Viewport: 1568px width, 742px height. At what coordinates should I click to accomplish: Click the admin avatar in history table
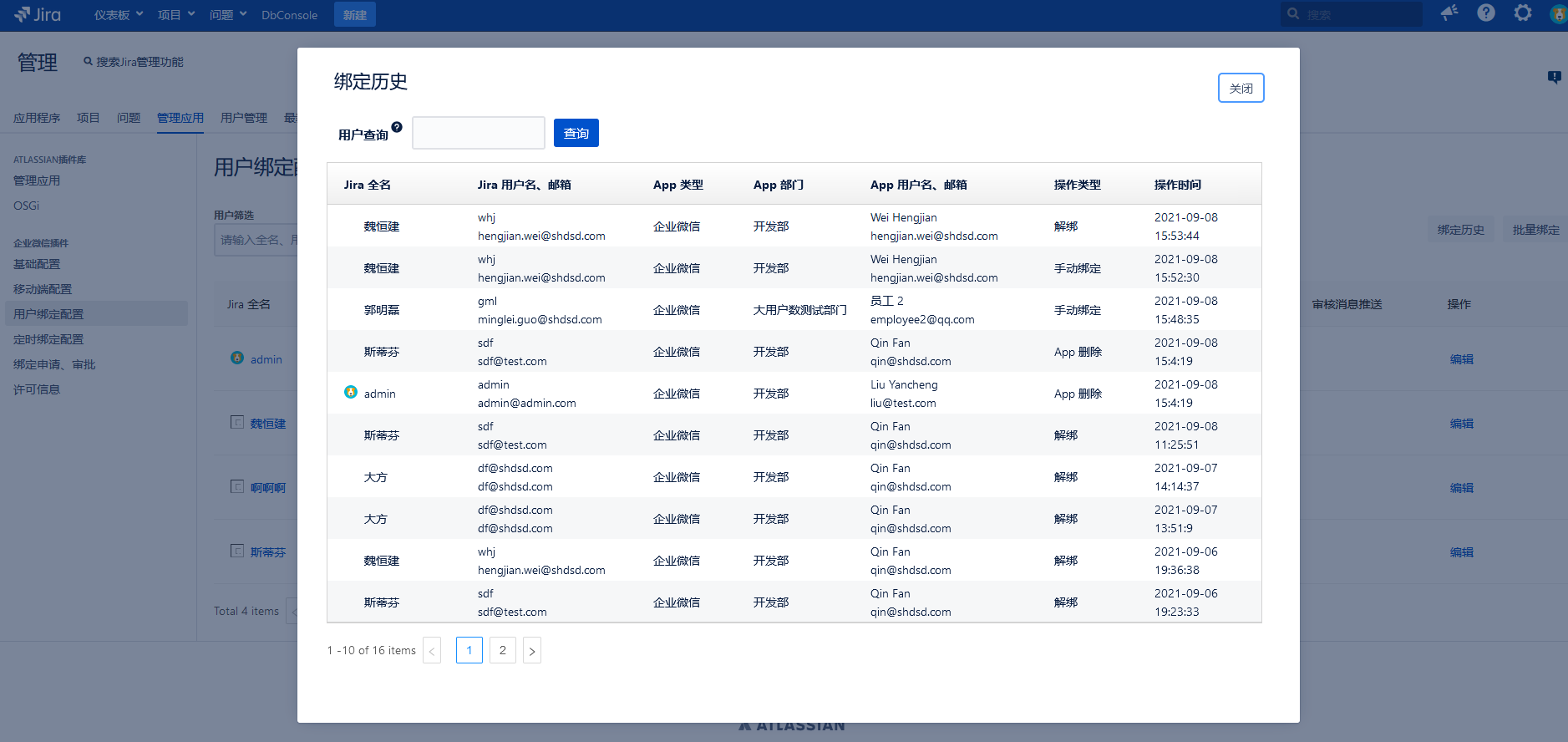pos(351,393)
